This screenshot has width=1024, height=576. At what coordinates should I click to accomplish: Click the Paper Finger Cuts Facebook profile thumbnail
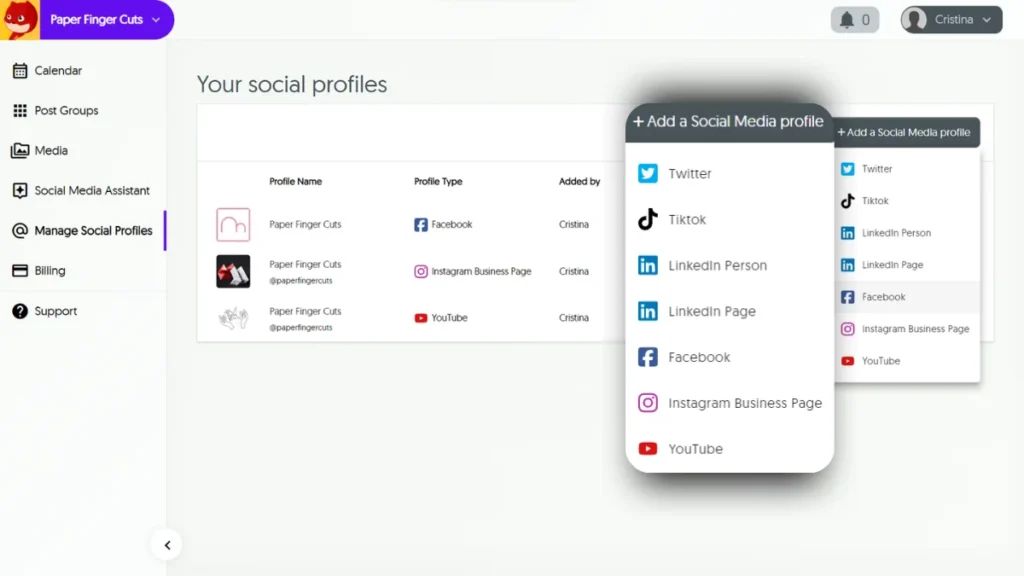point(233,225)
